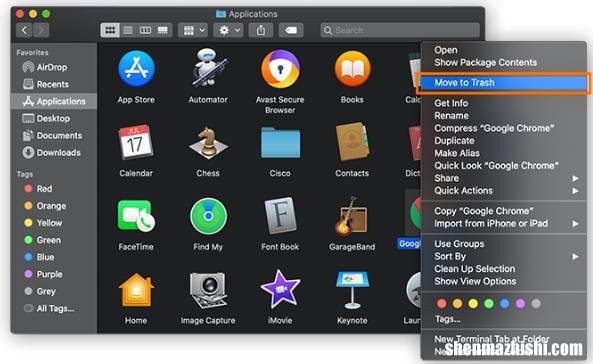Go back with the Finder back arrow
Image resolution: width=593 pixels, height=364 pixels.
click(x=24, y=30)
